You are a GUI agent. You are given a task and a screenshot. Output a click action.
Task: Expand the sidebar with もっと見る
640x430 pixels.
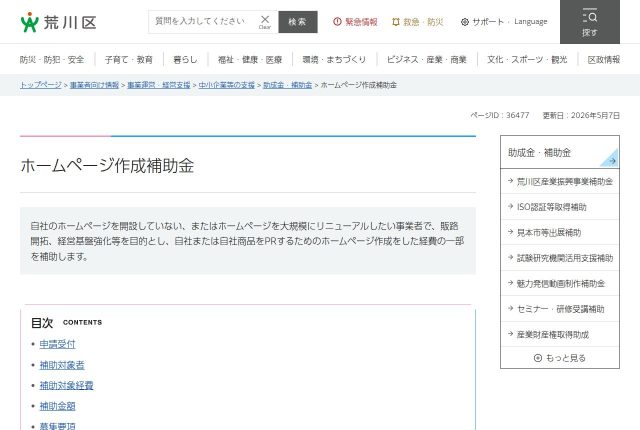point(560,358)
